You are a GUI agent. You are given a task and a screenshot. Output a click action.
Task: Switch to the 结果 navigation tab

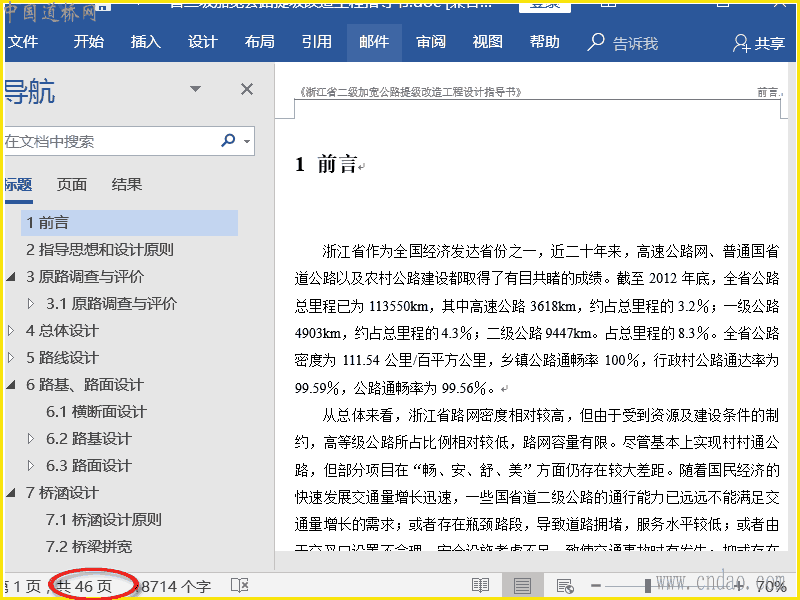tap(127, 185)
